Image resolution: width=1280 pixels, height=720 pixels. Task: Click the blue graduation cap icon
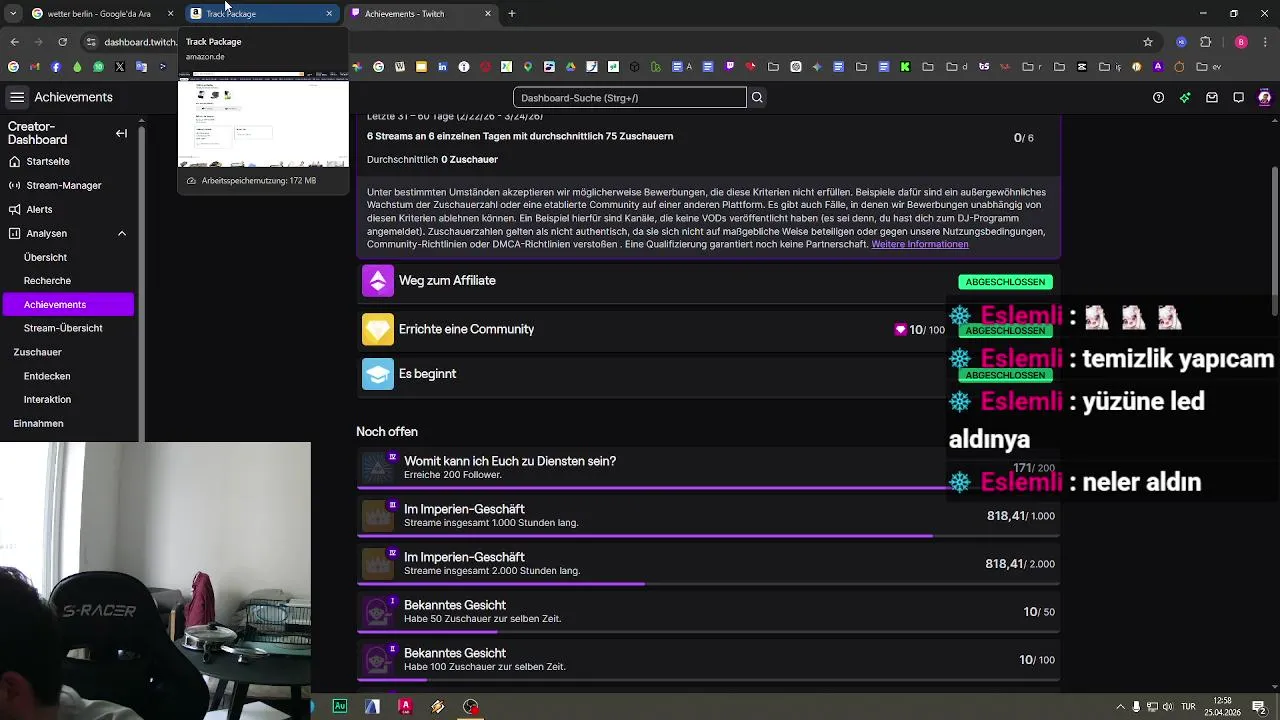(378, 373)
